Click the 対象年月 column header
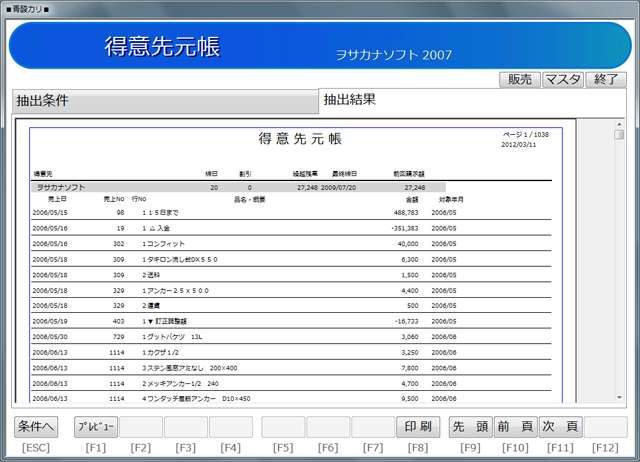 click(x=451, y=200)
